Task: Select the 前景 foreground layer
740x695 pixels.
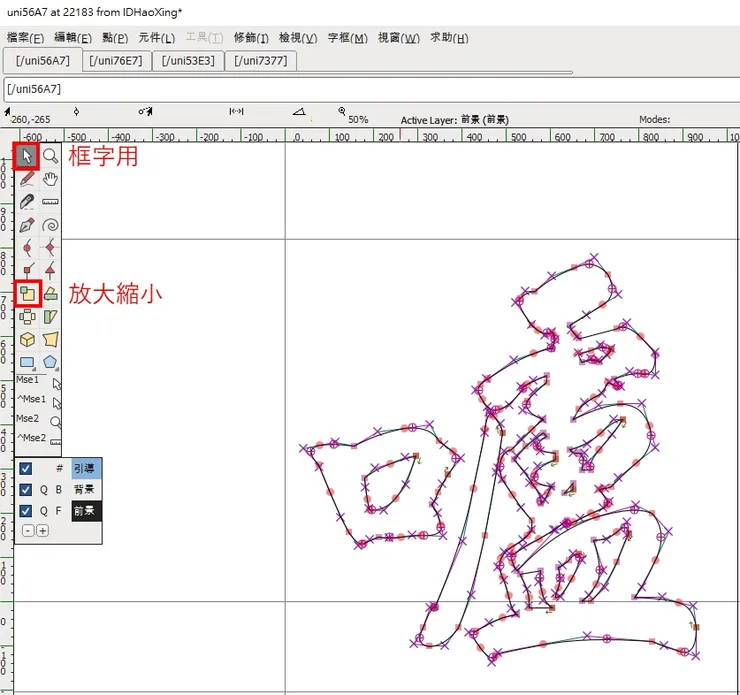Action: pyautogui.click(x=86, y=511)
